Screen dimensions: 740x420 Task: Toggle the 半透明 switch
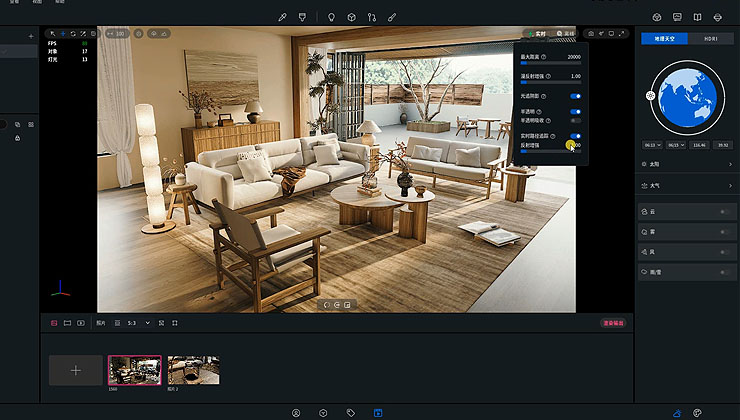575,111
